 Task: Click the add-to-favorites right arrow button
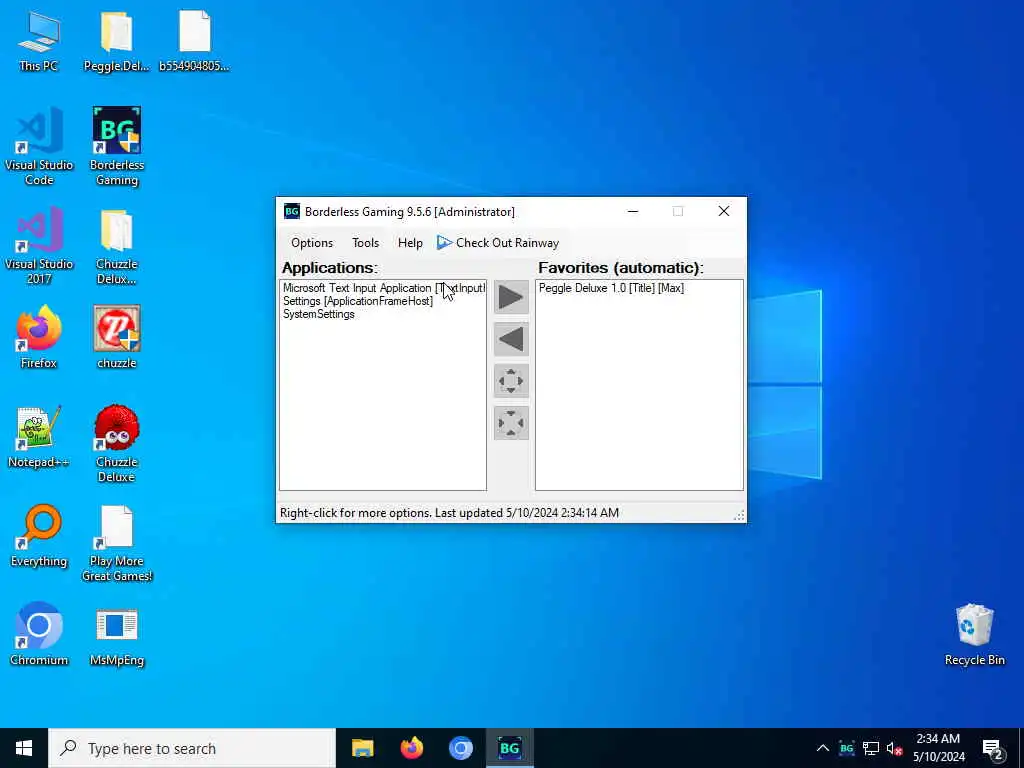point(511,297)
